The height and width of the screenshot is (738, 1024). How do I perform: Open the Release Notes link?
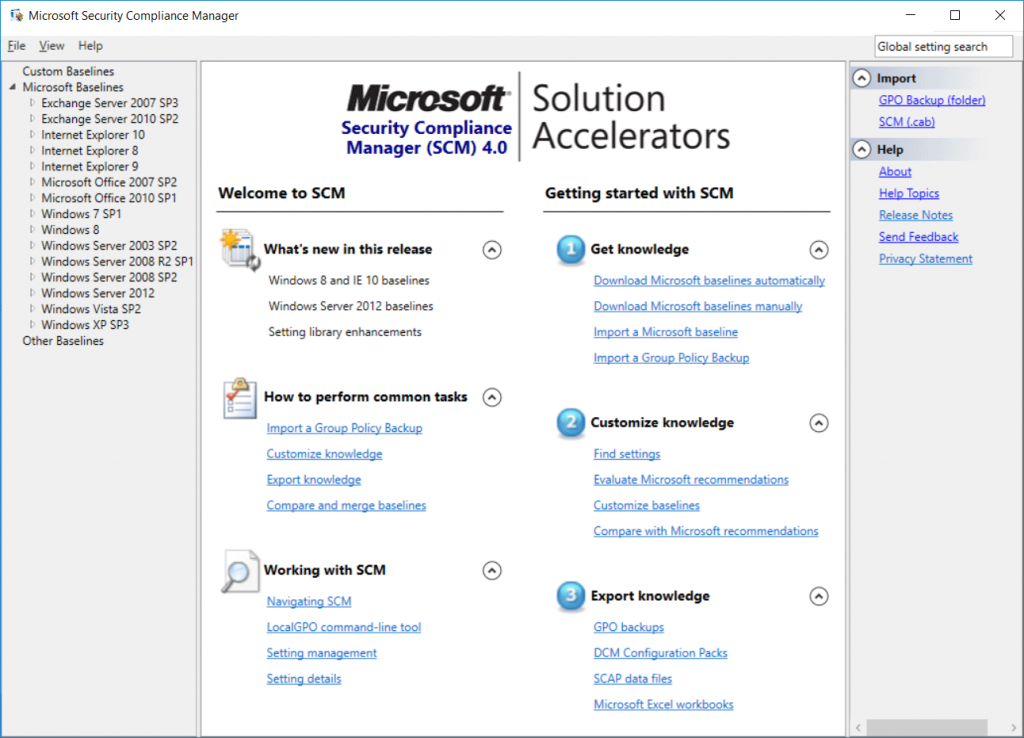tap(918, 214)
